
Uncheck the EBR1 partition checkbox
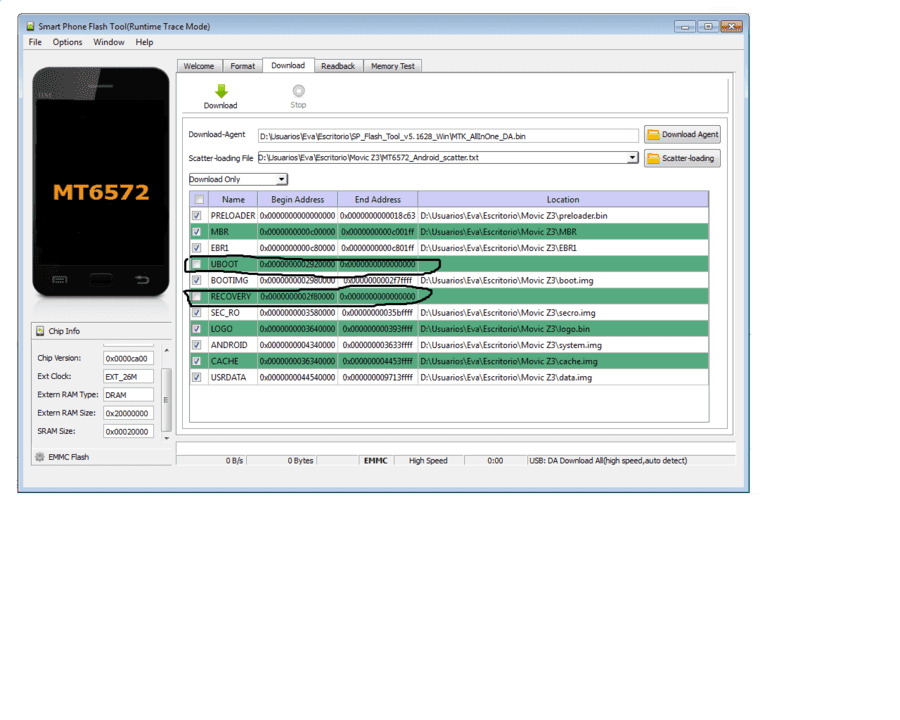click(197, 248)
